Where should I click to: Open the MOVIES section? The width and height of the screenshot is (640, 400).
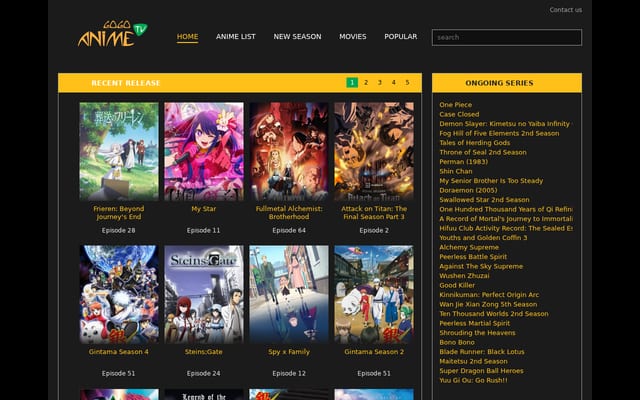[x=353, y=37]
